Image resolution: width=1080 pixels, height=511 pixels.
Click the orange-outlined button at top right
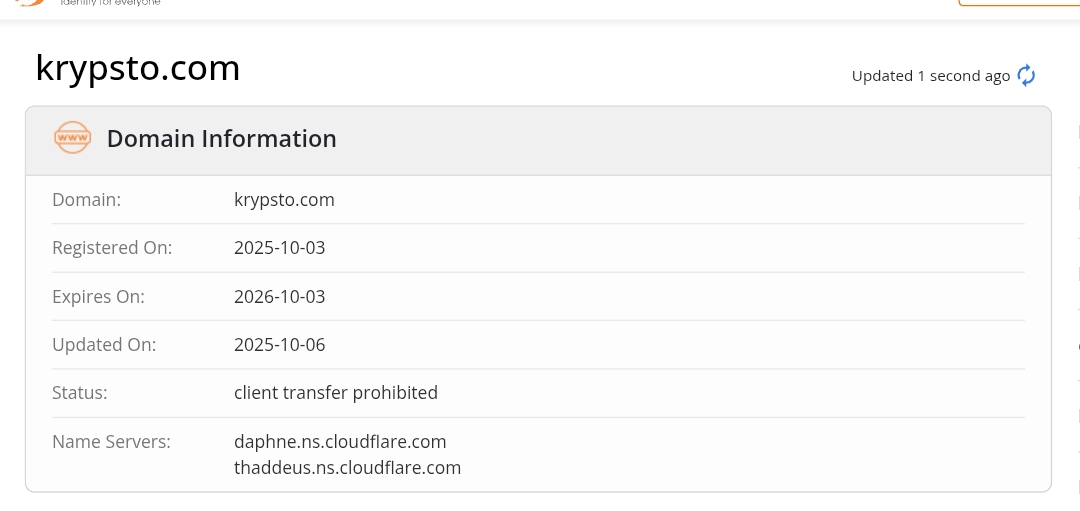pos(1018,3)
